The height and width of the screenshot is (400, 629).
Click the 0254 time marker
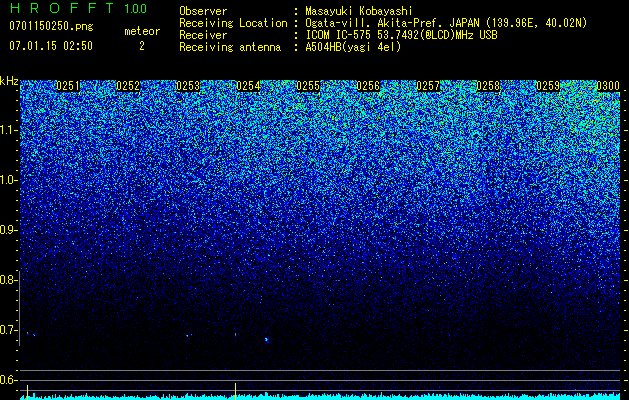[x=248, y=86]
